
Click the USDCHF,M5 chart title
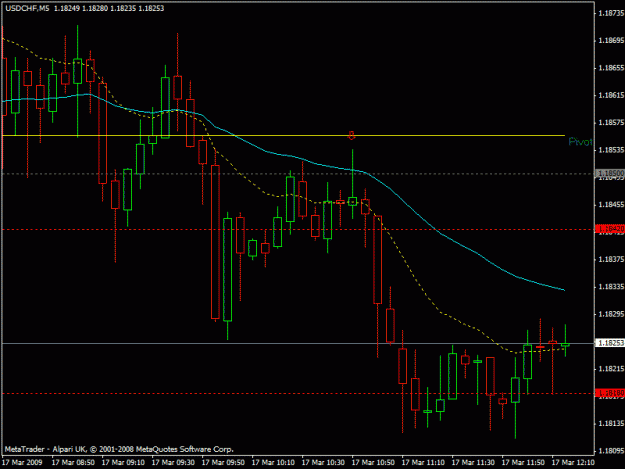pos(28,8)
